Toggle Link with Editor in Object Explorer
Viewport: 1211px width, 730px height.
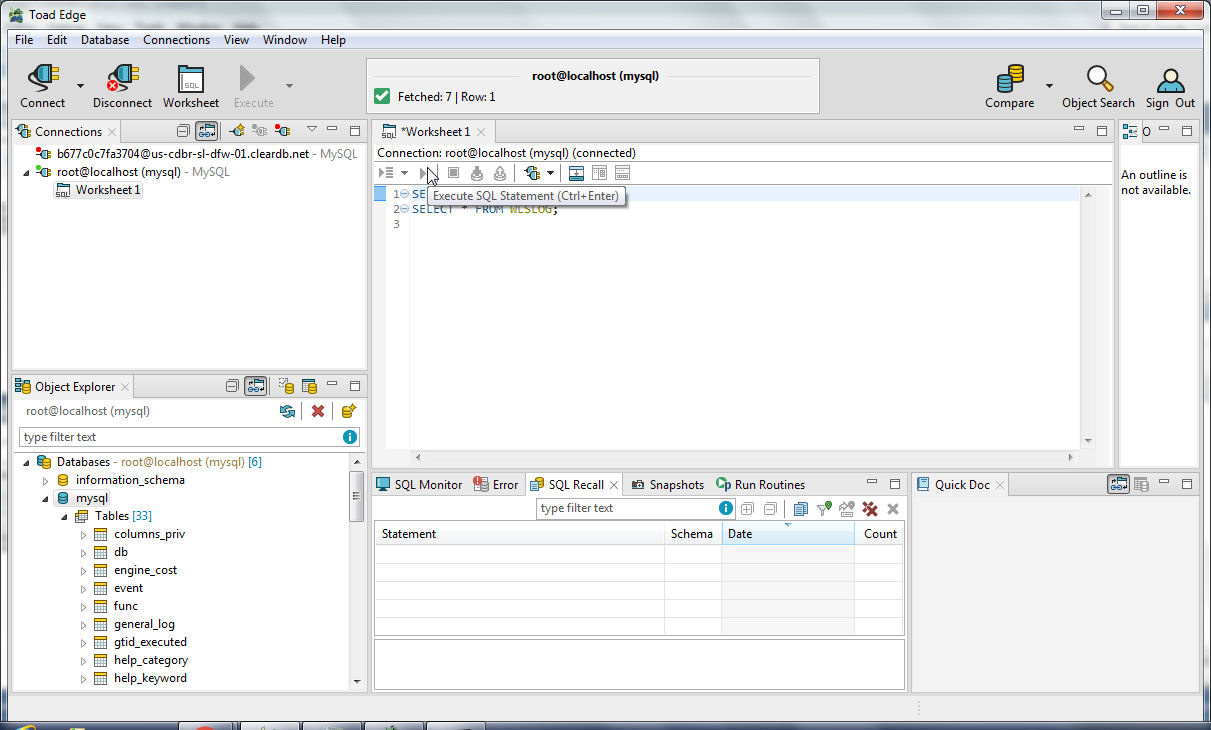[x=256, y=386]
